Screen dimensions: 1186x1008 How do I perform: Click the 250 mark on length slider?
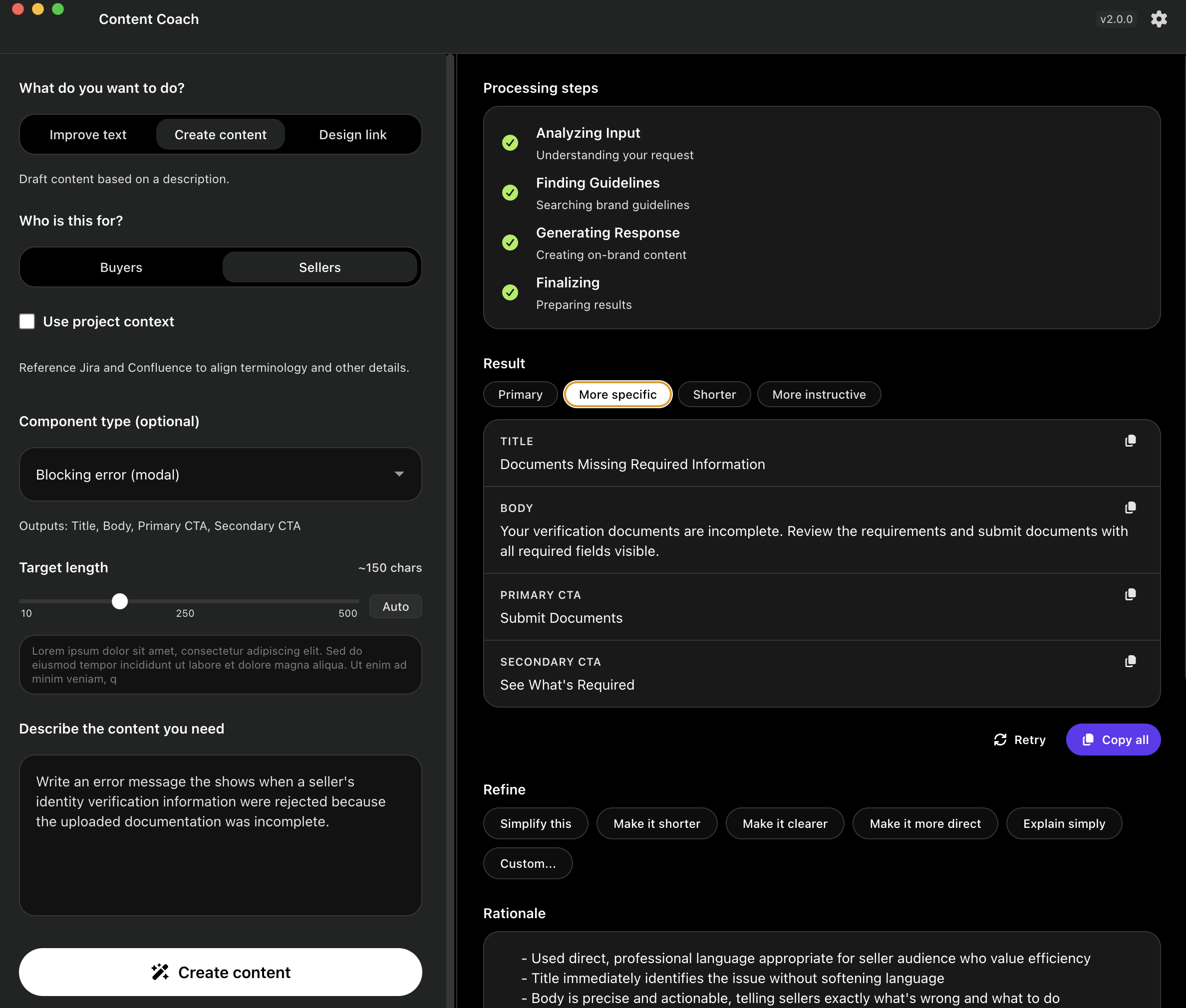[185, 613]
